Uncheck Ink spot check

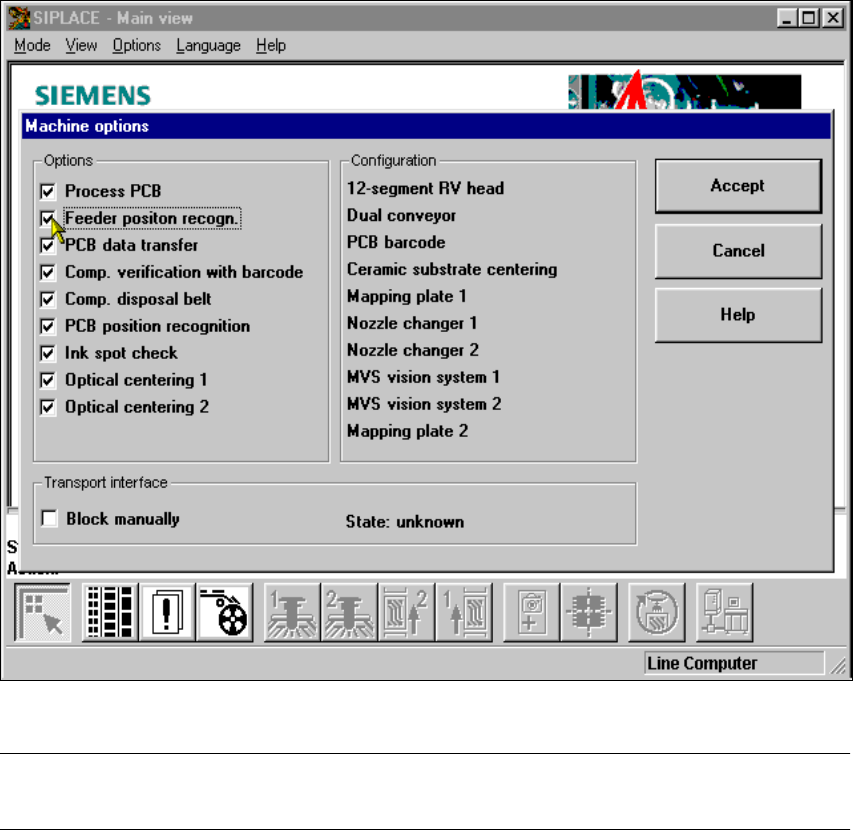[48, 354]
